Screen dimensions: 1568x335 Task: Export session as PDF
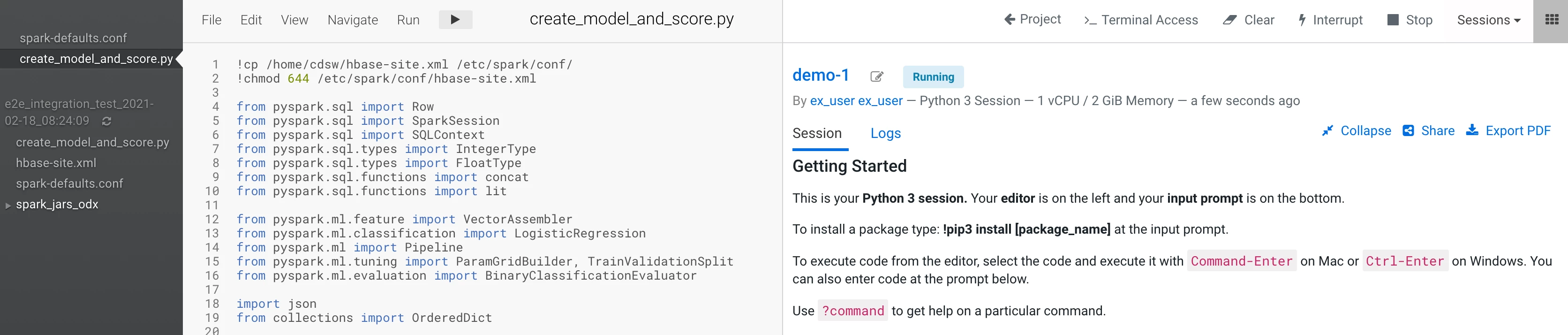[1508, 131]
